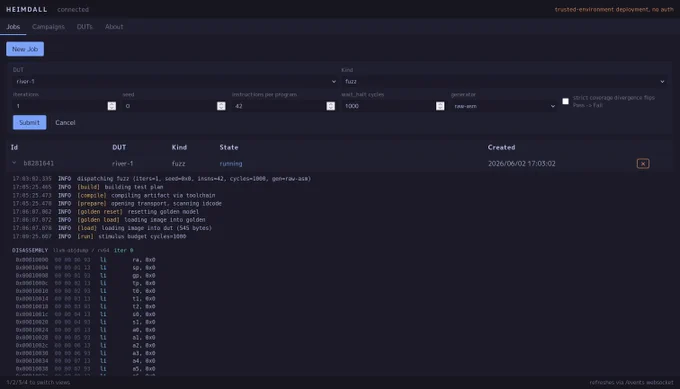
Task: Click the '1/2/3/4 to switch views' hint
Action: click(x=38, y=382)
